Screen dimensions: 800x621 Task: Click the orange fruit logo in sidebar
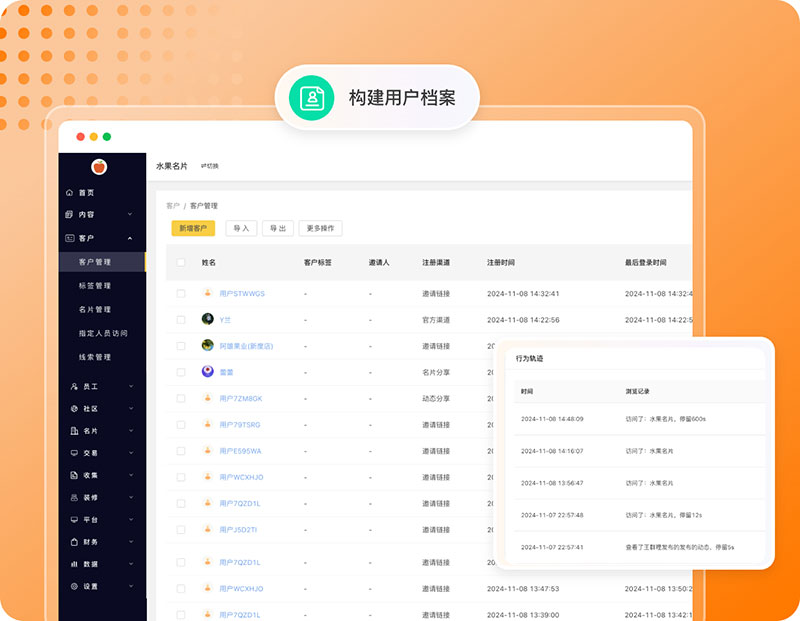tap(99, 167)
